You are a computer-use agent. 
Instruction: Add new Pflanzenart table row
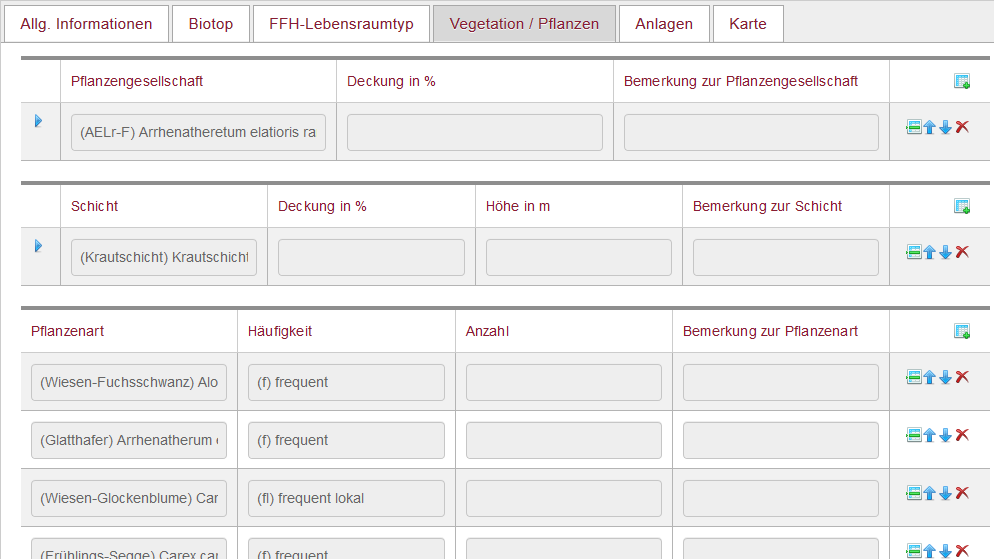click(x=962, y=331)
